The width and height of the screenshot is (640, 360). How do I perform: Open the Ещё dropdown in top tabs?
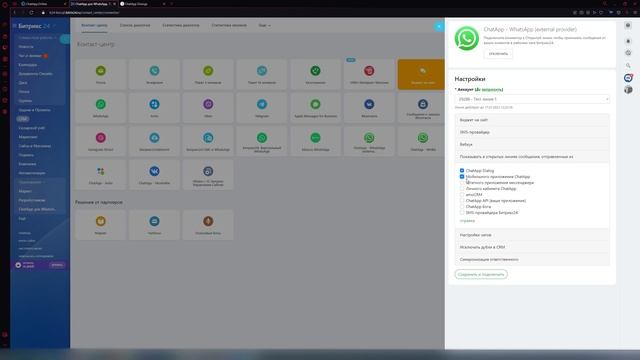point(264,25)
